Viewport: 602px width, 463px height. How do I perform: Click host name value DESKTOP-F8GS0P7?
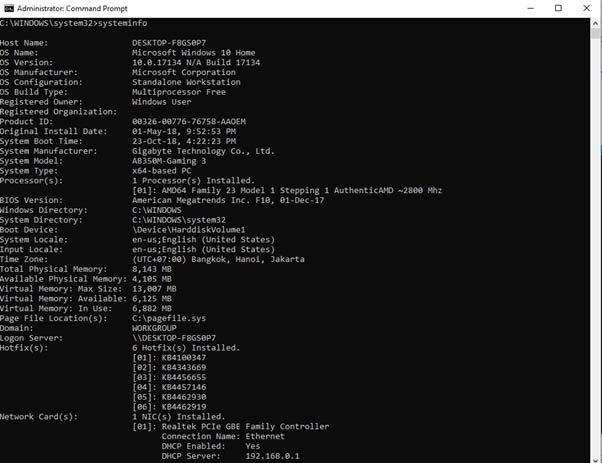coord(169,43)
